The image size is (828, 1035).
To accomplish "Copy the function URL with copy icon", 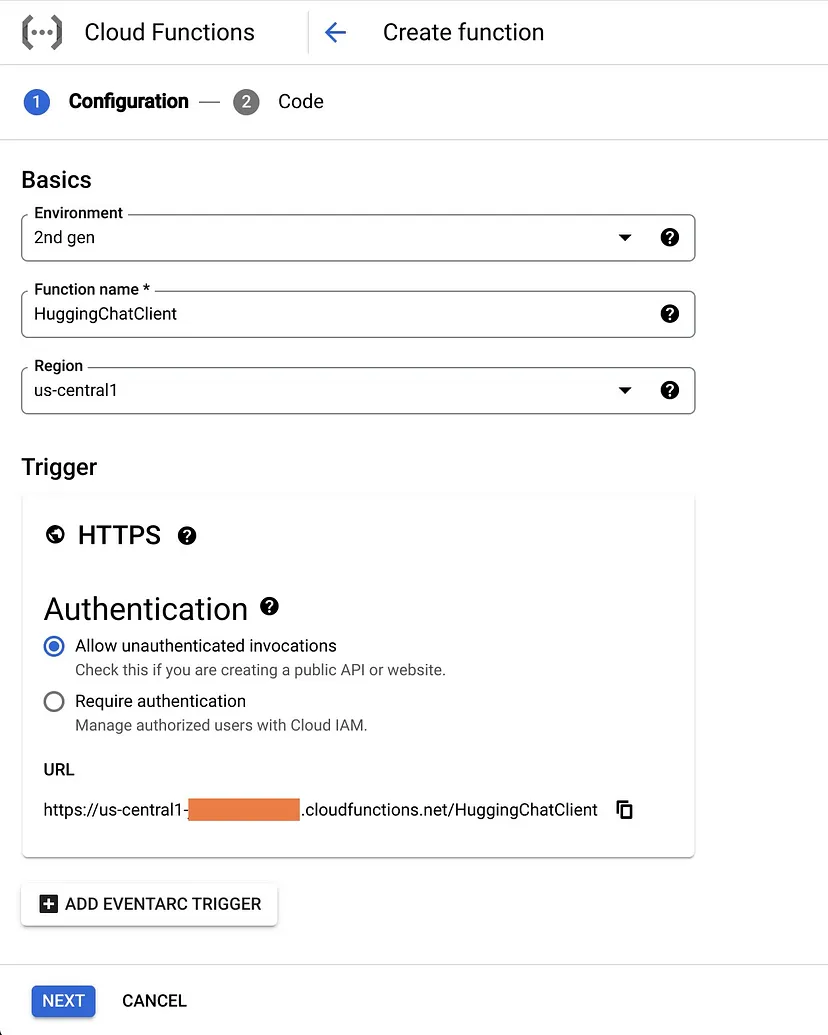I will tap(625, 810).
